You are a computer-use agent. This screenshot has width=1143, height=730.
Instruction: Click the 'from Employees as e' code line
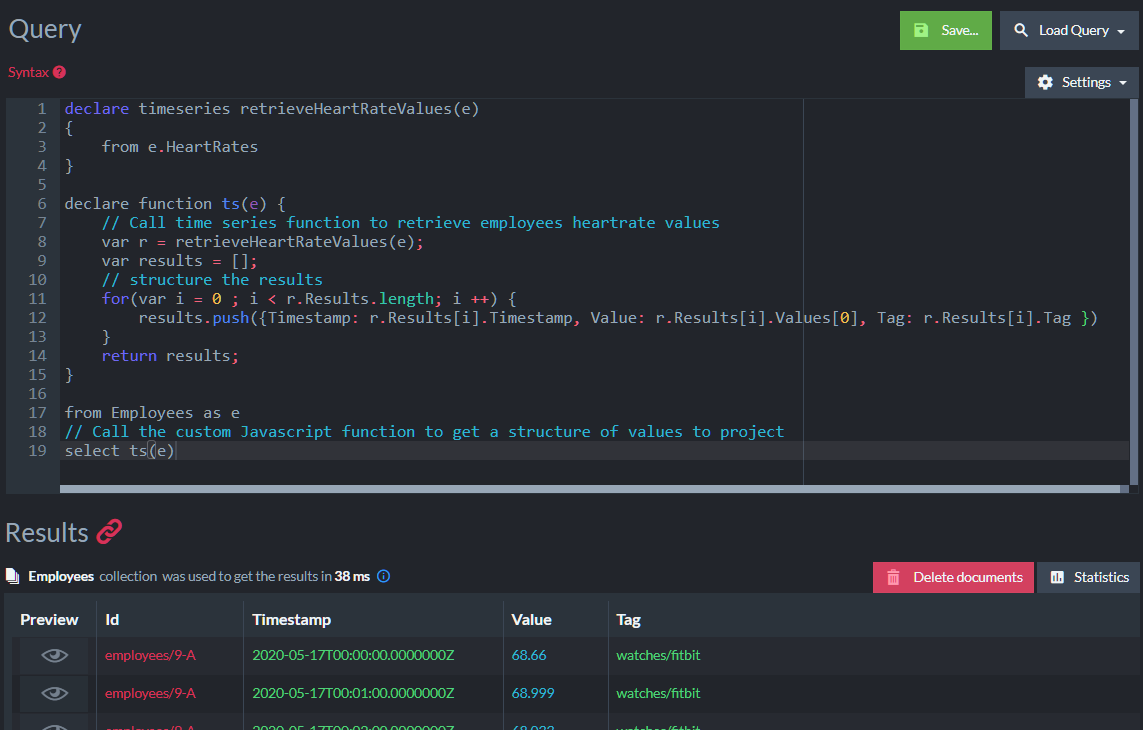pyautogui.click(x=152, y=413)
